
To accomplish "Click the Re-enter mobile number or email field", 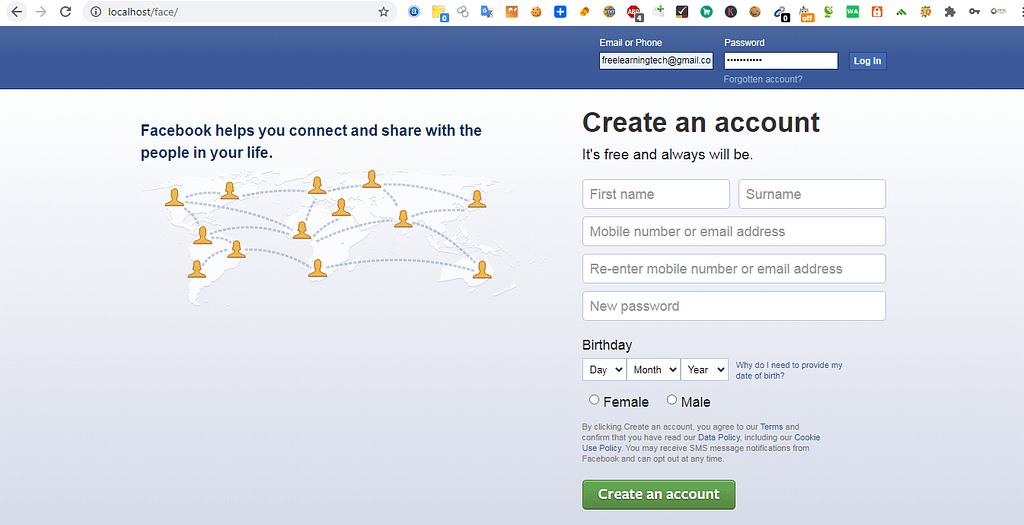I will coord(734,268).
